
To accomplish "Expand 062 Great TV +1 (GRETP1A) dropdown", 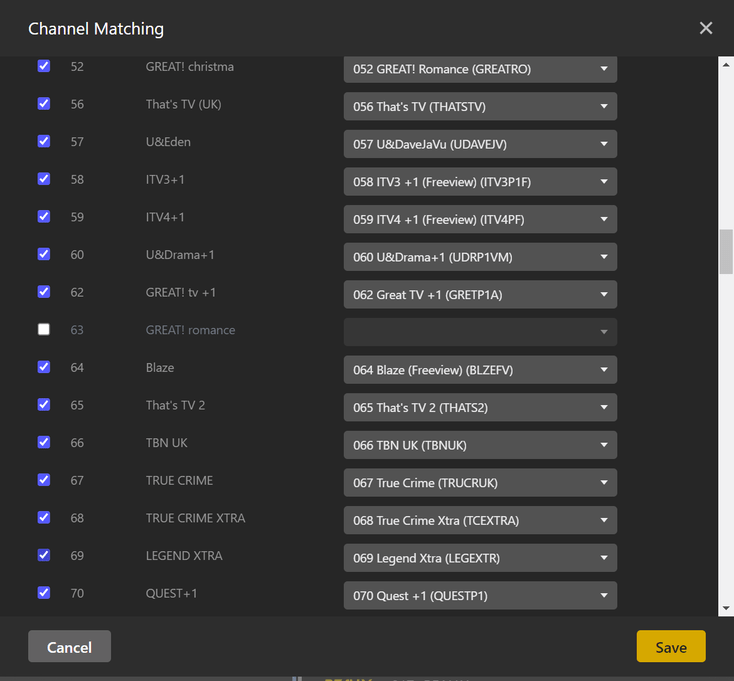I will [480, 295].
